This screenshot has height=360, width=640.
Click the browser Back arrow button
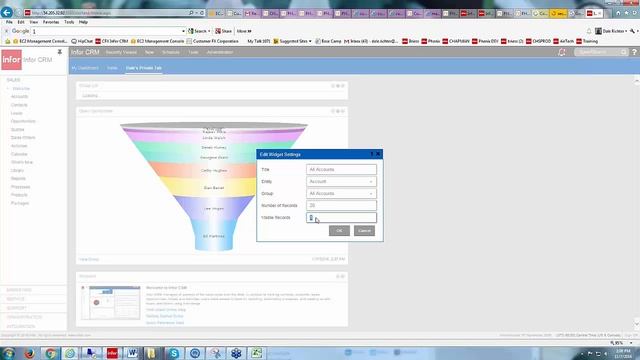point(7,12)
